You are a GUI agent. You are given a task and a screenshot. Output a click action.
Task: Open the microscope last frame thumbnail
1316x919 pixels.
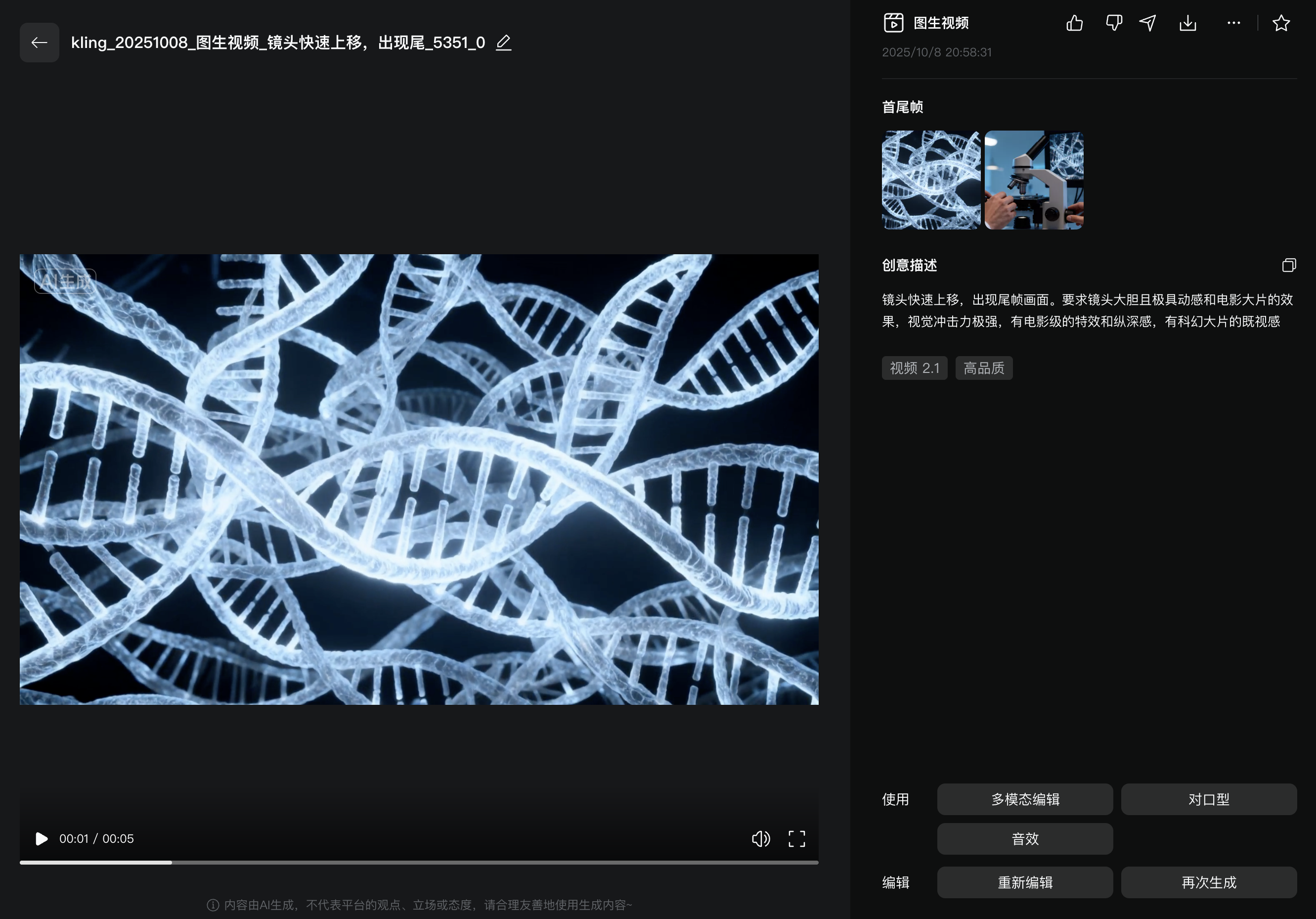pos(1033,180)
